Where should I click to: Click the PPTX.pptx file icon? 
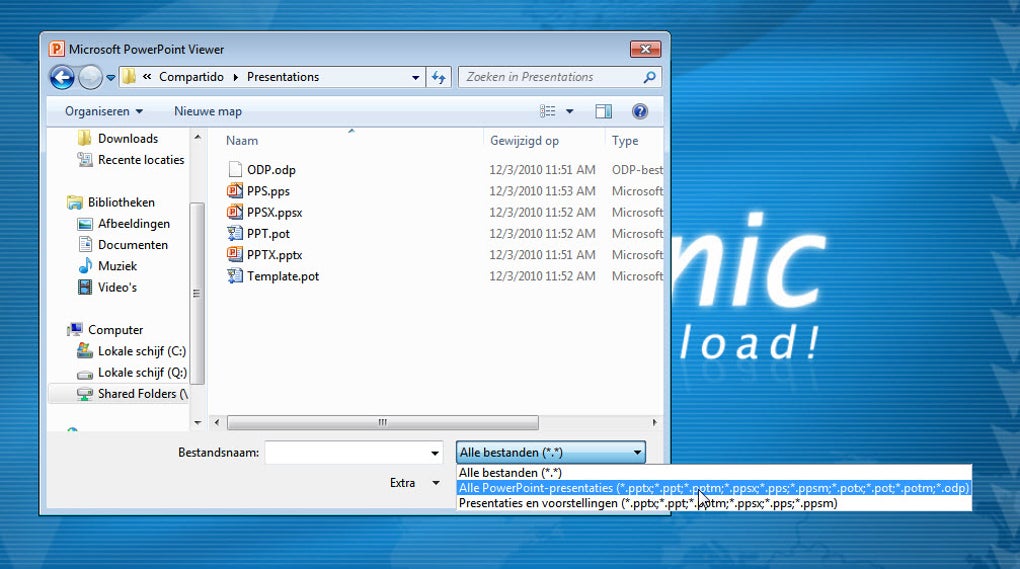point(235,255)
